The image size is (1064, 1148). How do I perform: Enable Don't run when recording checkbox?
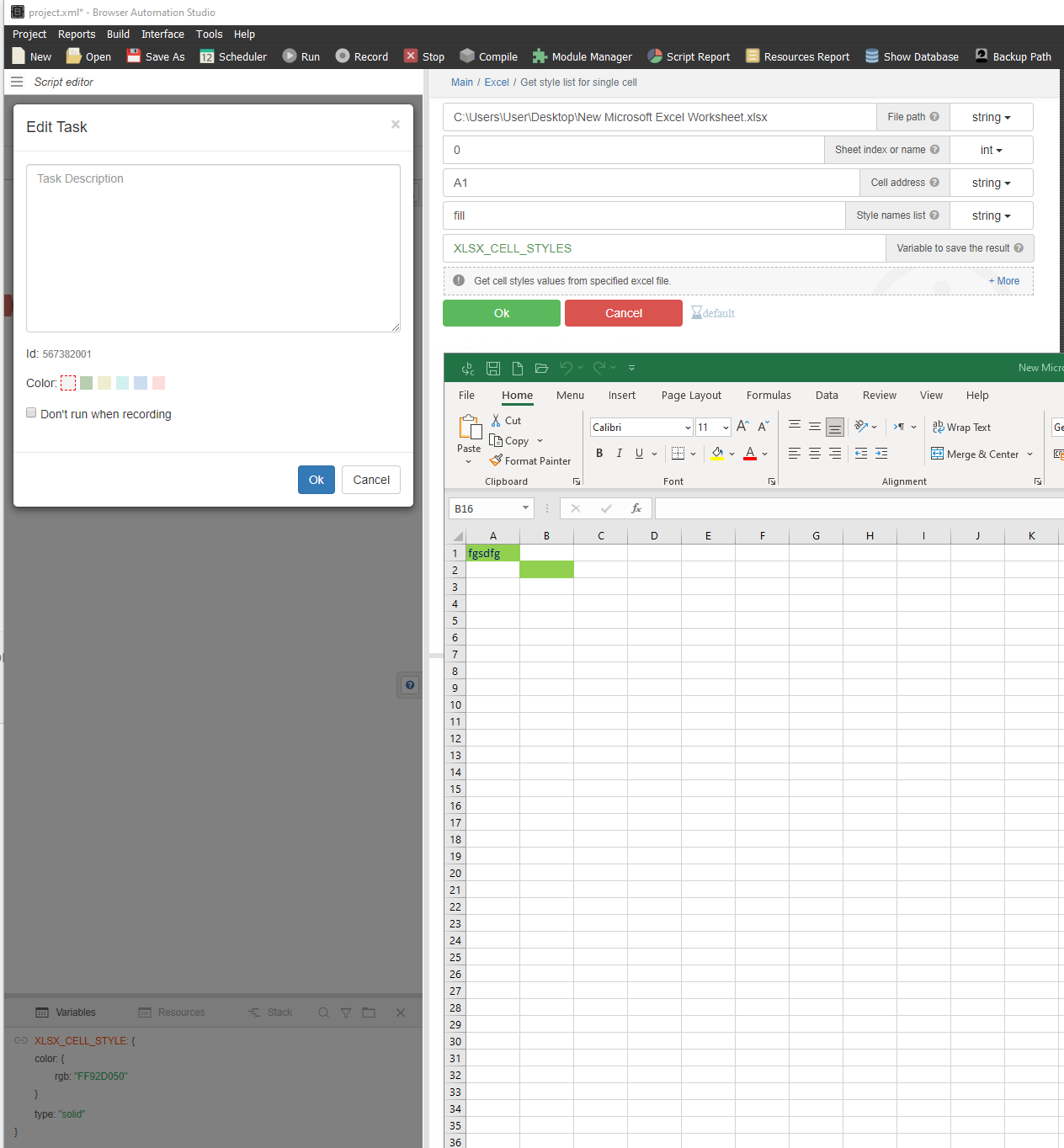31,413
